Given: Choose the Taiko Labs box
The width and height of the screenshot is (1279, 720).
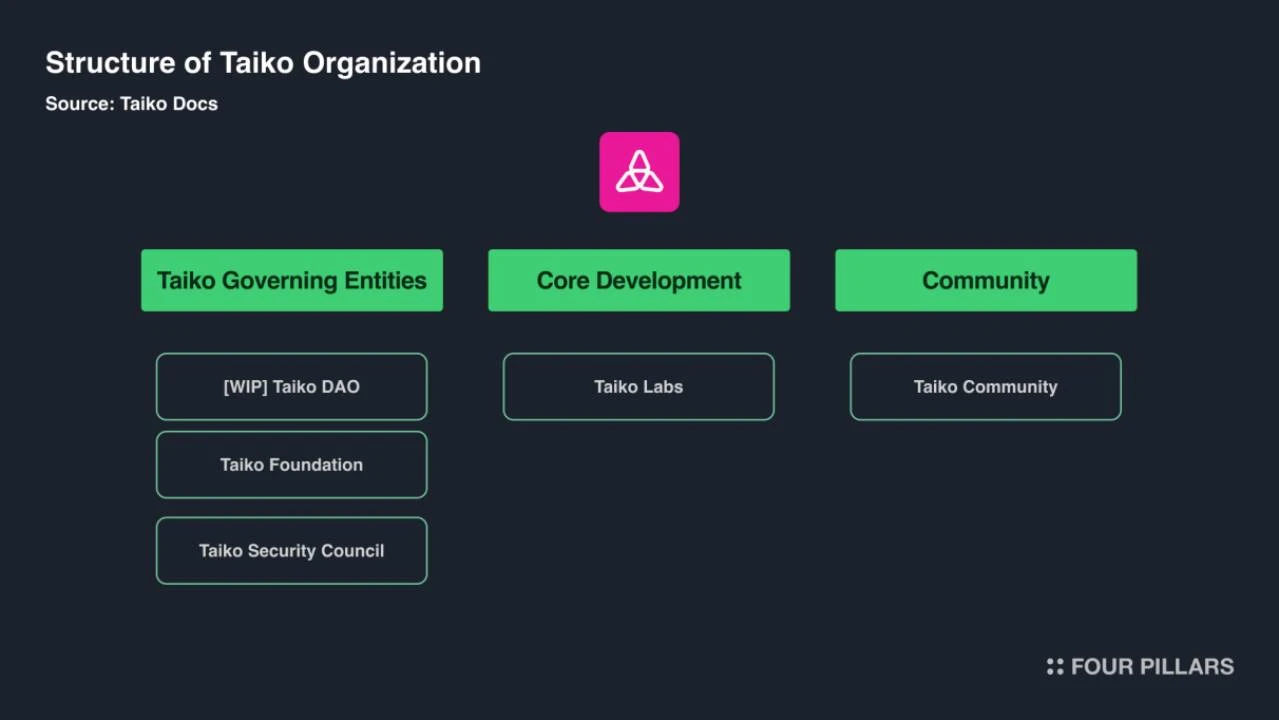Looking at the screenshot, I should (x=638, y=387).
